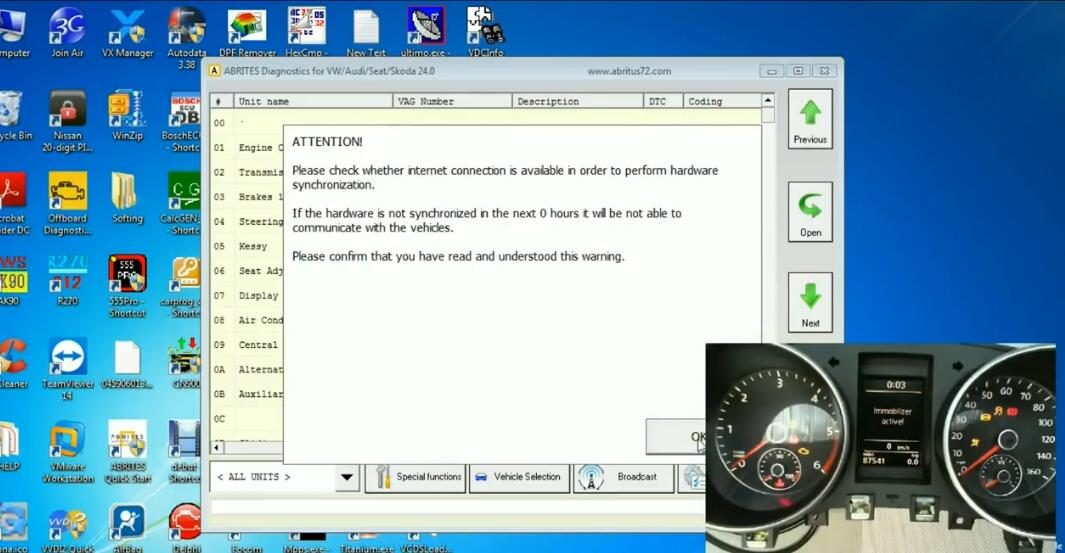The image size is (1065, 553).
Task: Open the Delphi desktop icon
Action: pos(185,527)
